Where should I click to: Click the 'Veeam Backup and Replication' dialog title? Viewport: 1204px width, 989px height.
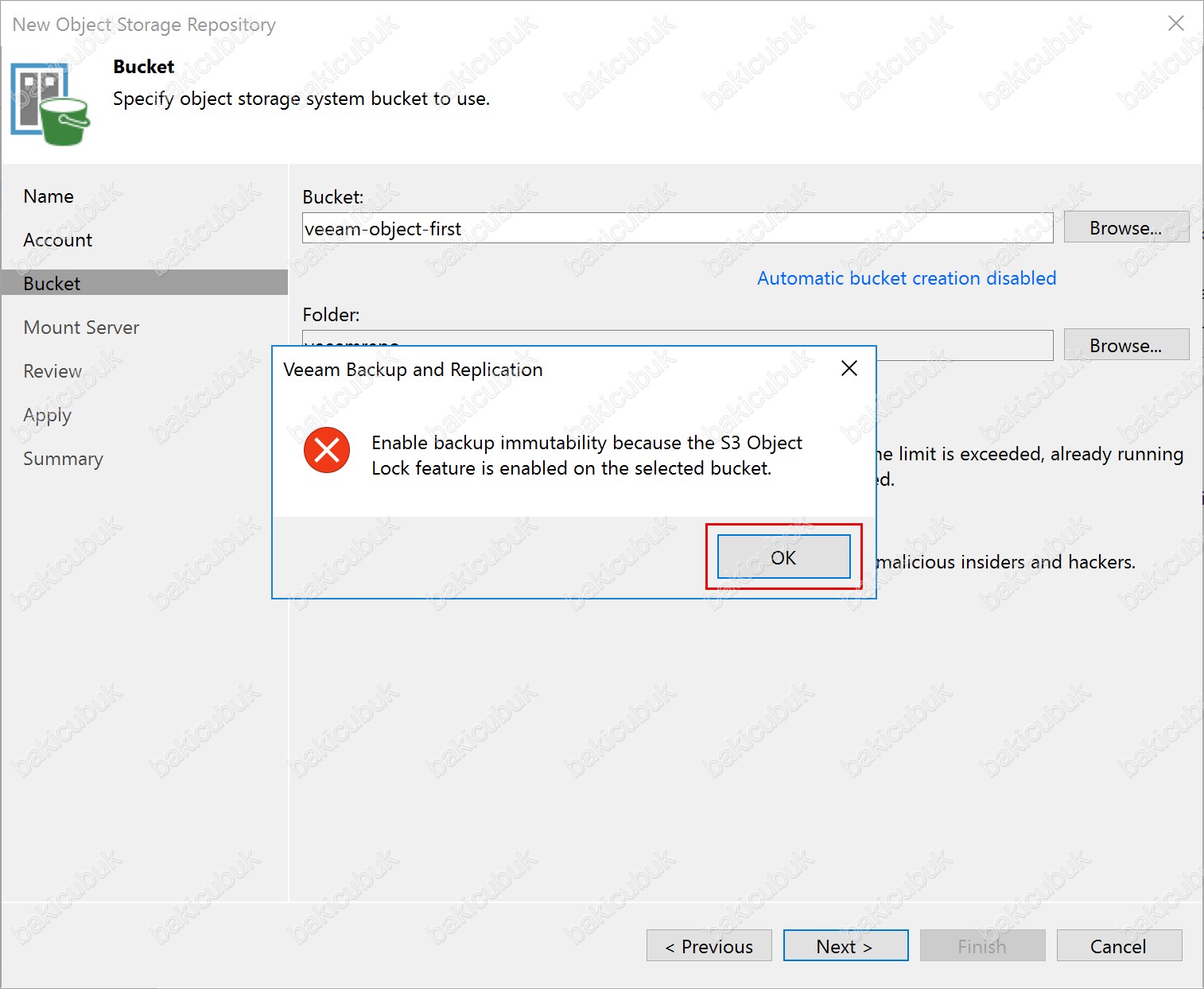click(413, 370)
